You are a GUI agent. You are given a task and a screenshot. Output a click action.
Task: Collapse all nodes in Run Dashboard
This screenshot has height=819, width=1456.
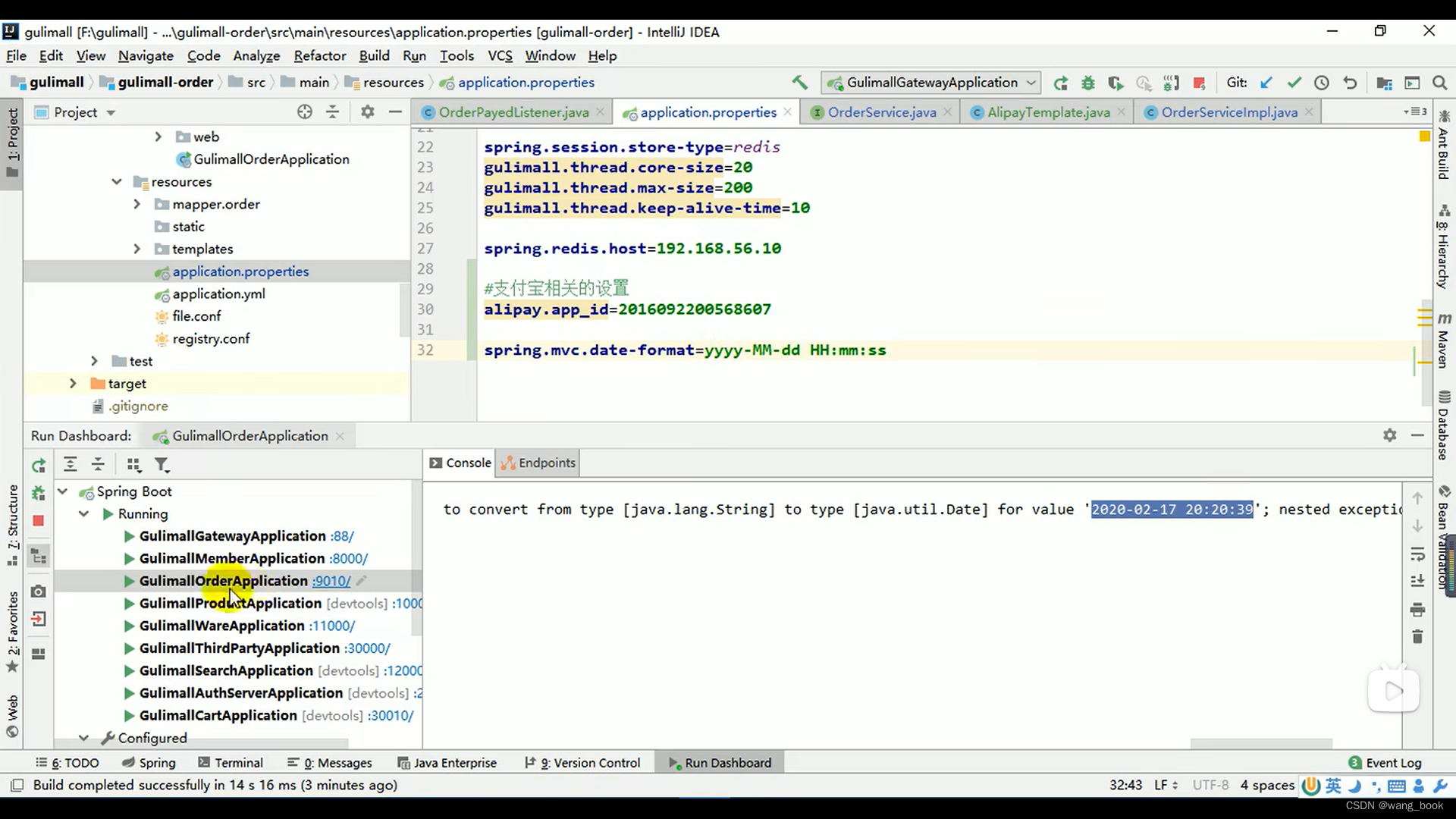pyautogui.click(x=98, y=465)
